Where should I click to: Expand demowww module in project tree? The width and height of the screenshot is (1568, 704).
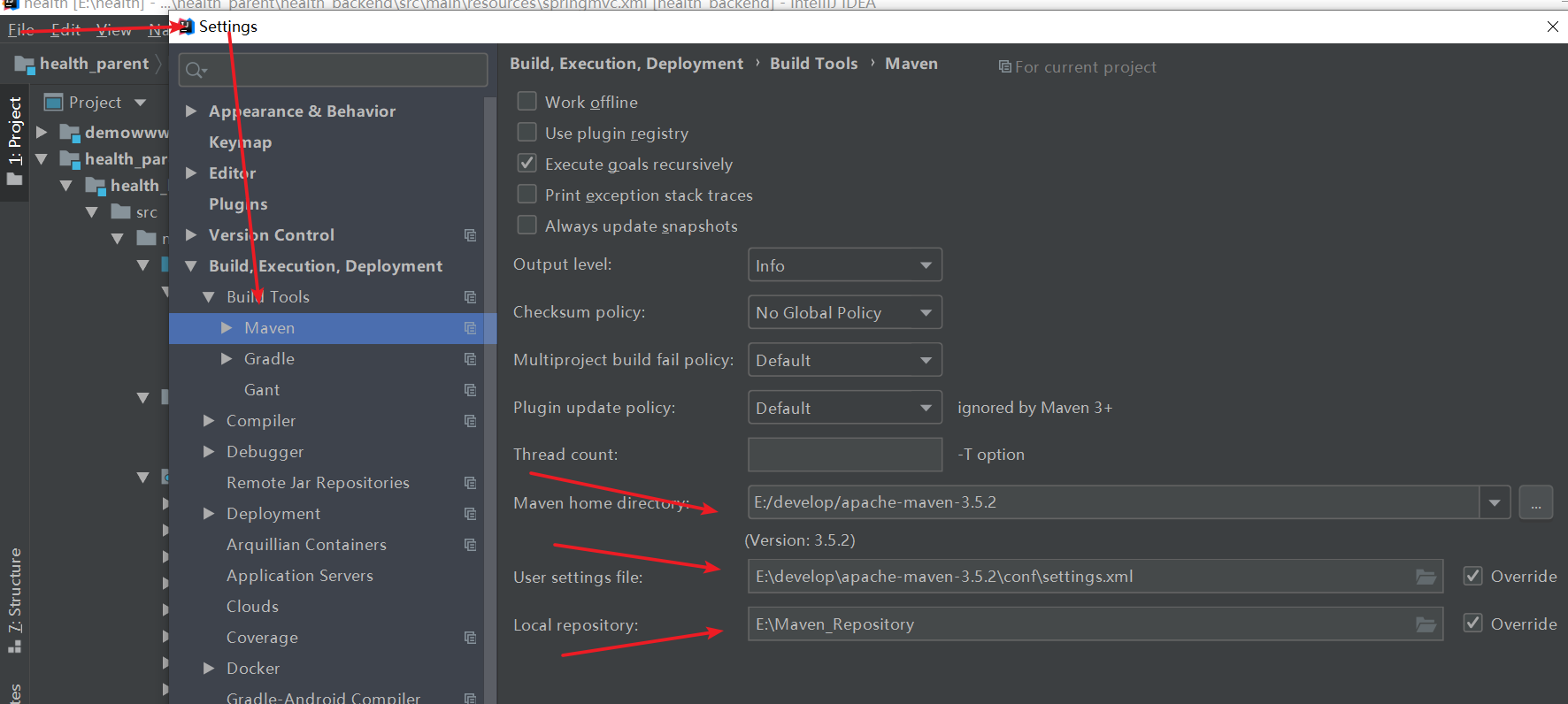(x=41, y=132)
